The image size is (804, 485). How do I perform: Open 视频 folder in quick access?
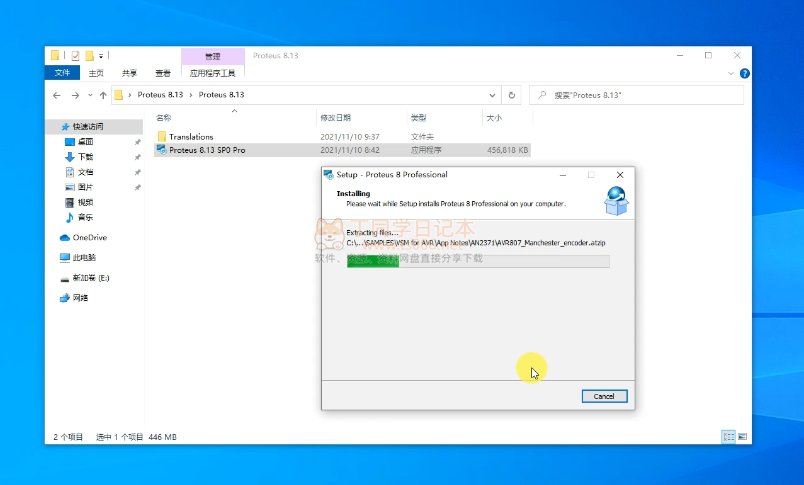[x=85, y=203]
